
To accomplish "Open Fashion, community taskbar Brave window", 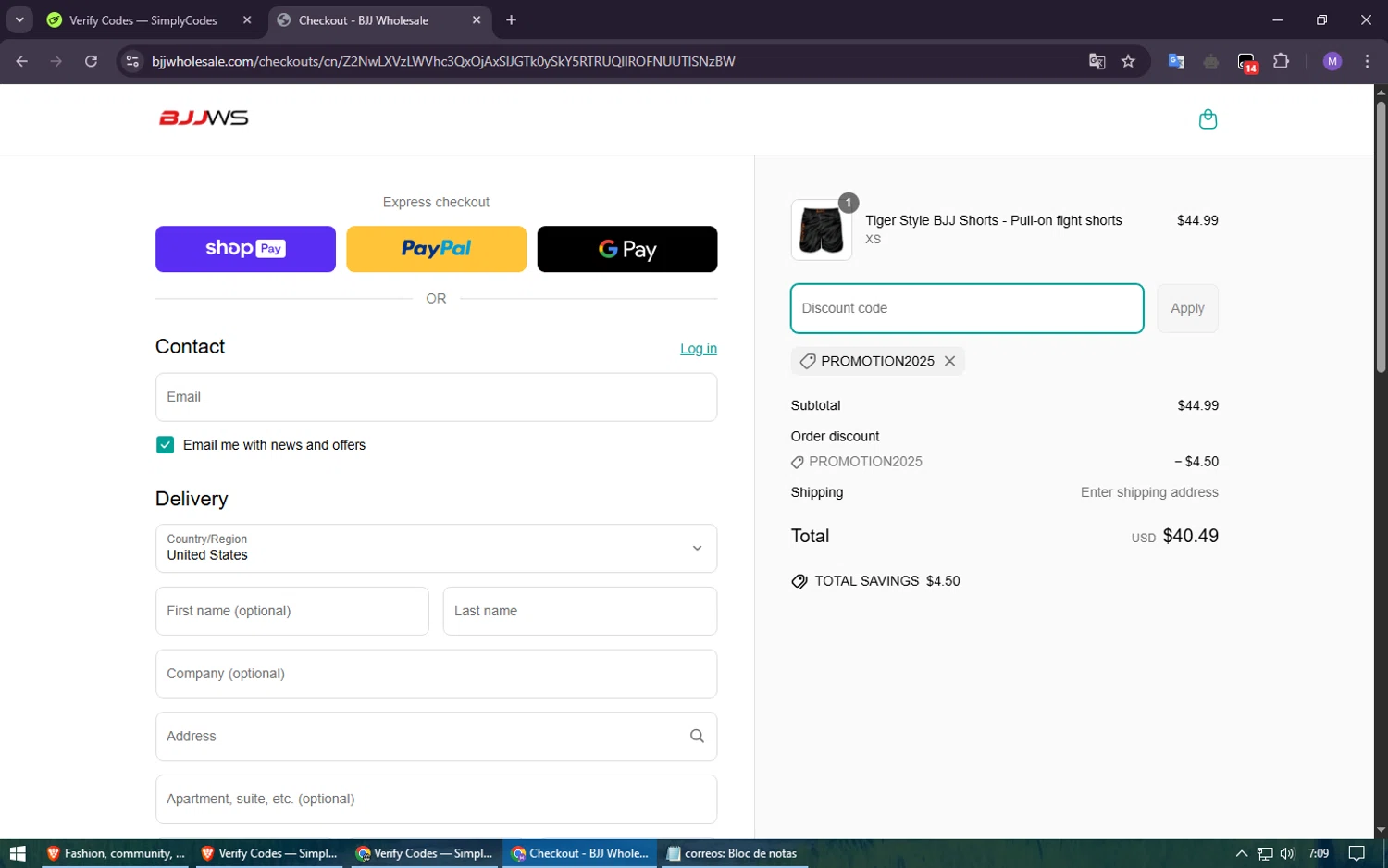I will pos(116,853).
